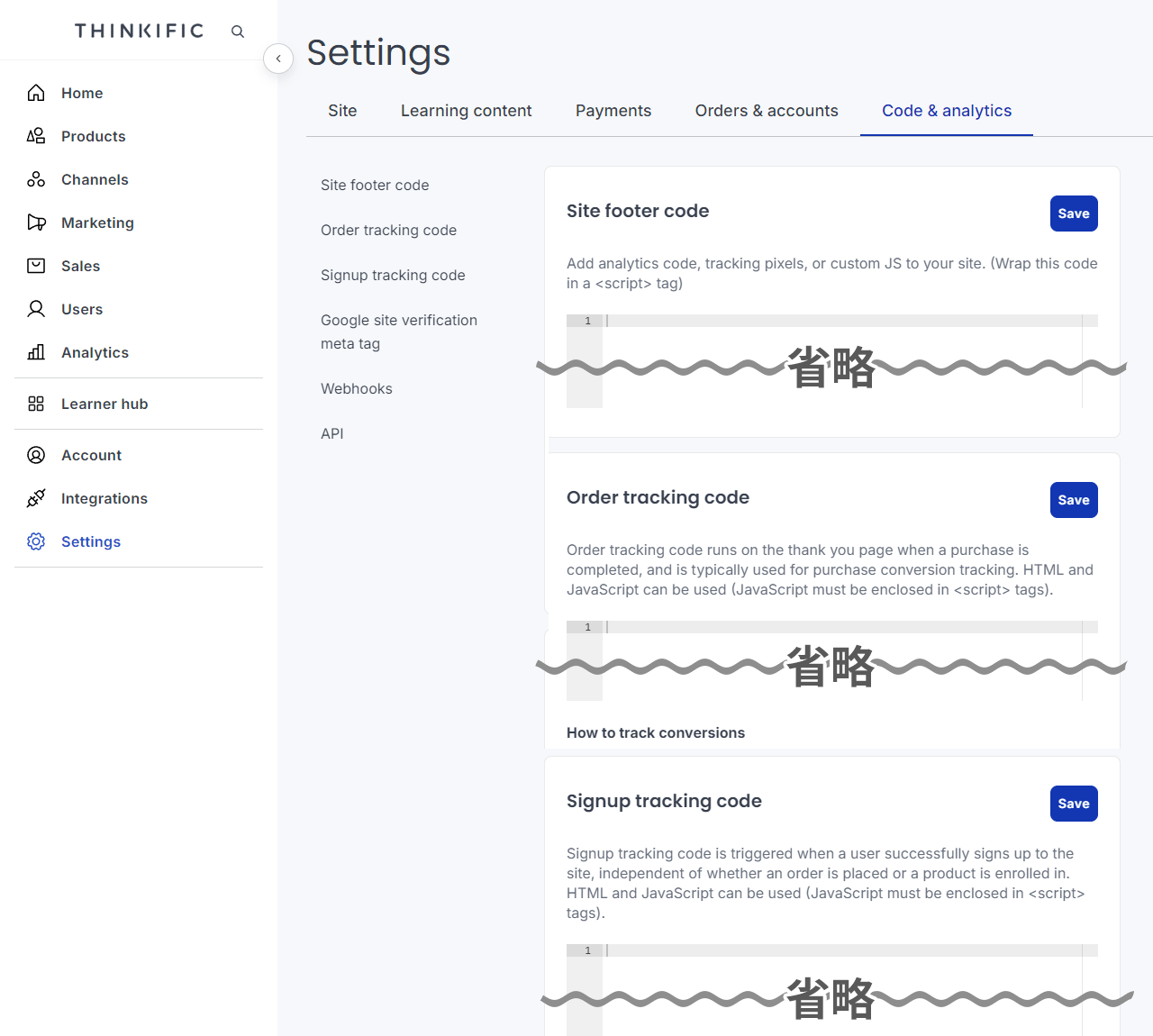Go to Orders & accounts tab

click(x=766, y=111)
